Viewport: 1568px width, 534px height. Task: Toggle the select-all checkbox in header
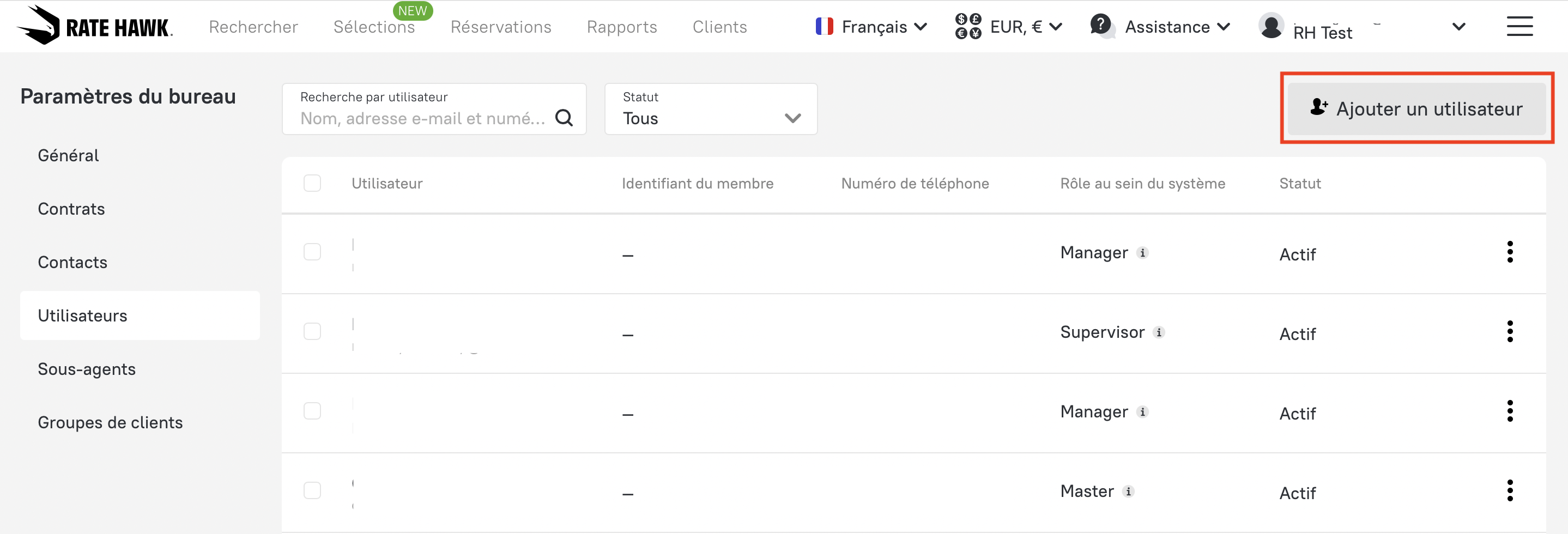[x=312, y=183]
